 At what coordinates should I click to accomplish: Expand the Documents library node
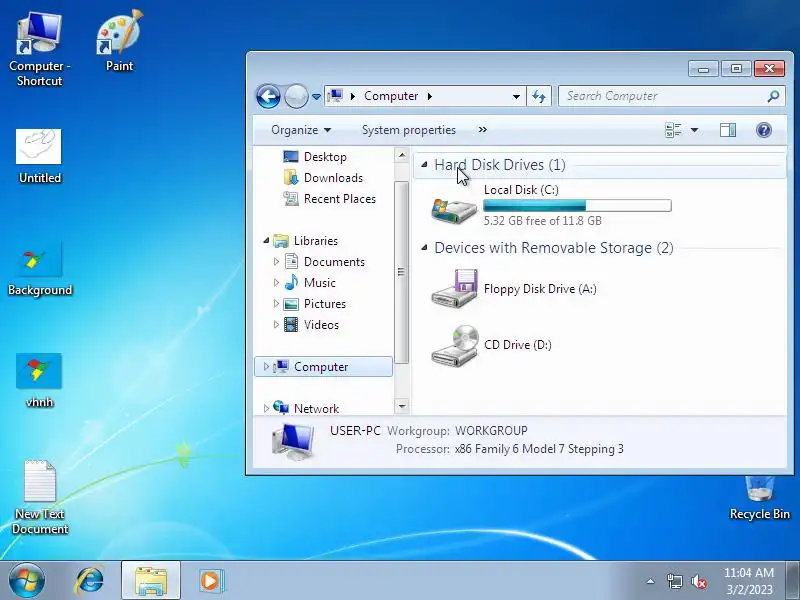[x=276, y=262]
